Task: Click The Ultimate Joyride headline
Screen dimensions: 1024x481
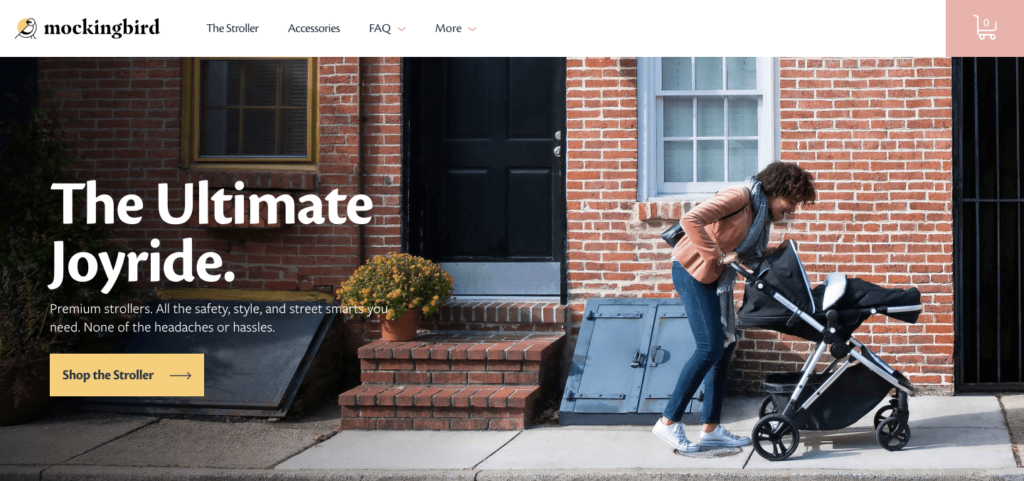Action: pos(212,233)
